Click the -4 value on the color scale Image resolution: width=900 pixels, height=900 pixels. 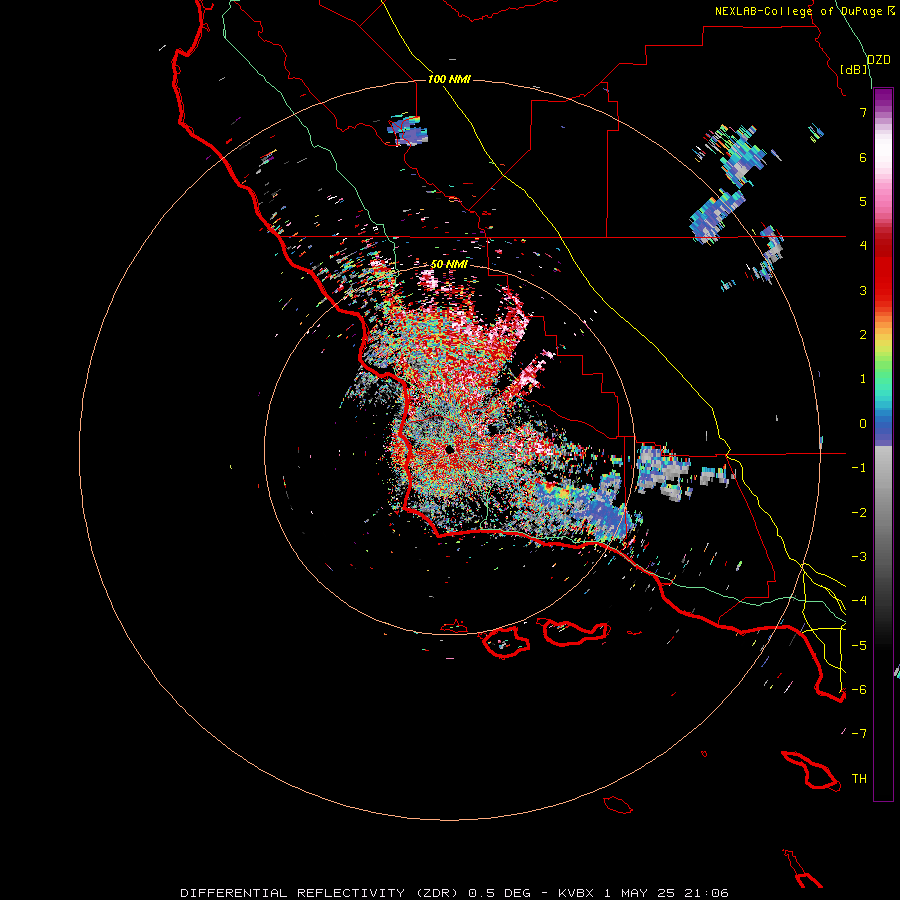(859, 600)
